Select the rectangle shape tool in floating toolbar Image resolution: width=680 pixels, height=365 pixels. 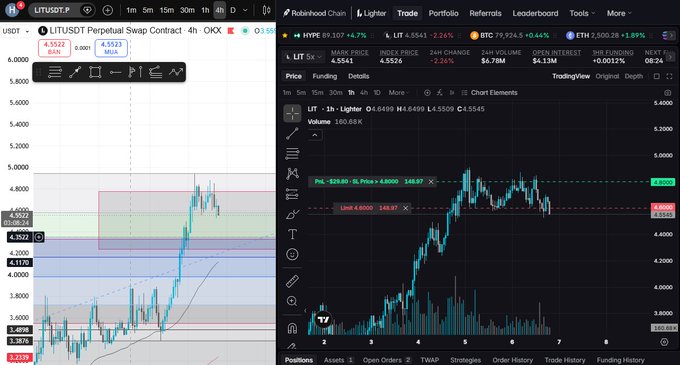95,72
